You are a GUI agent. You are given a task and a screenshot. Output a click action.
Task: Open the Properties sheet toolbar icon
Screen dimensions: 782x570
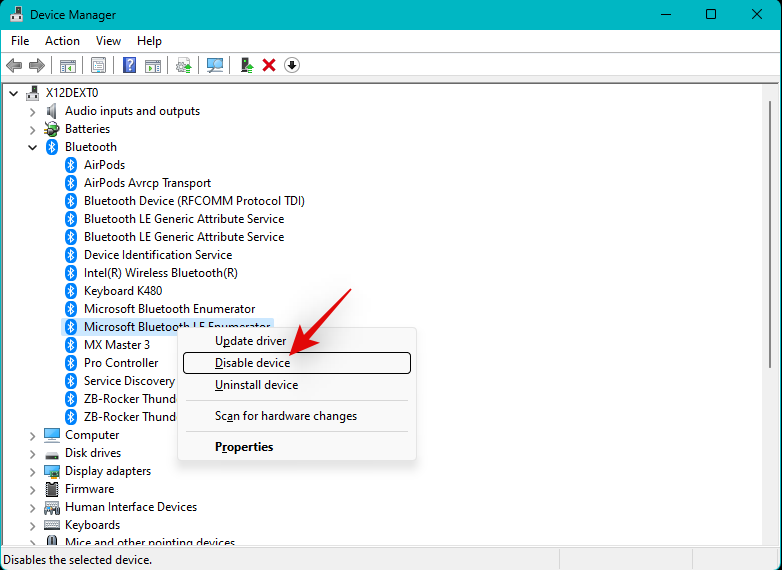tap(98, 65)
